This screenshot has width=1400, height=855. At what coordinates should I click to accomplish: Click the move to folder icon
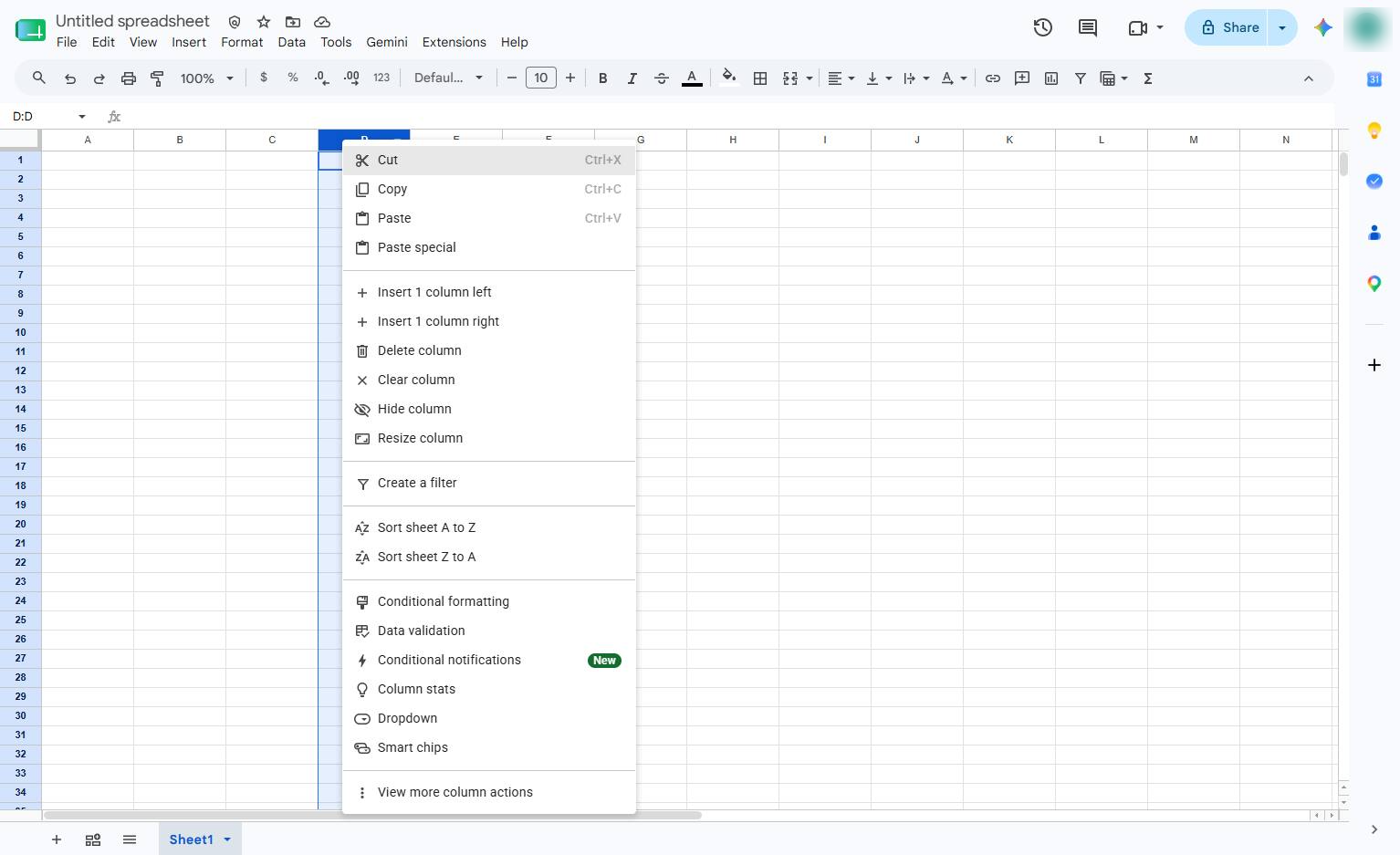[x=292, y=22]
